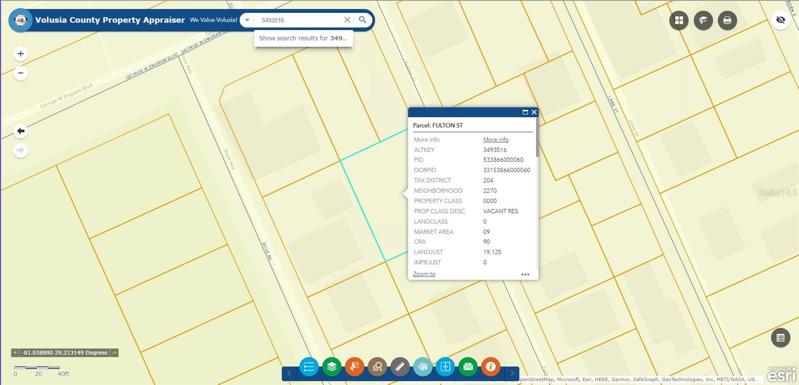The width and height of the screenshot is (799, 385).
Task: Zoom out with the minus button
Action: pos(20,73)
